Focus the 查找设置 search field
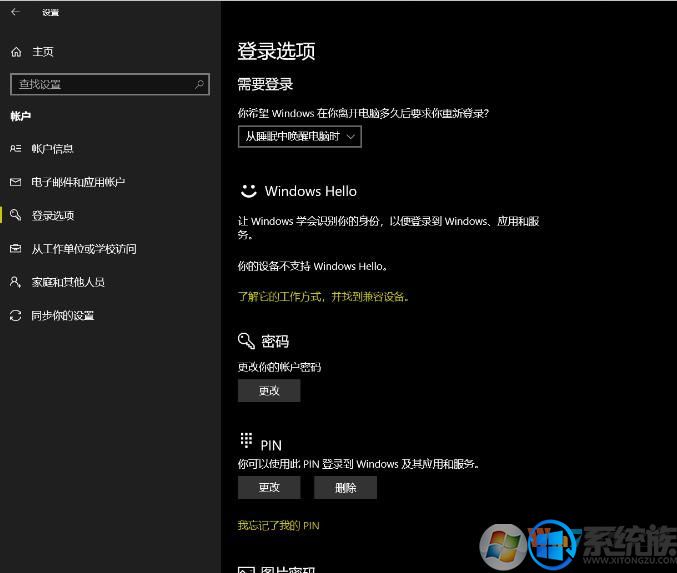 click(110, 84)
